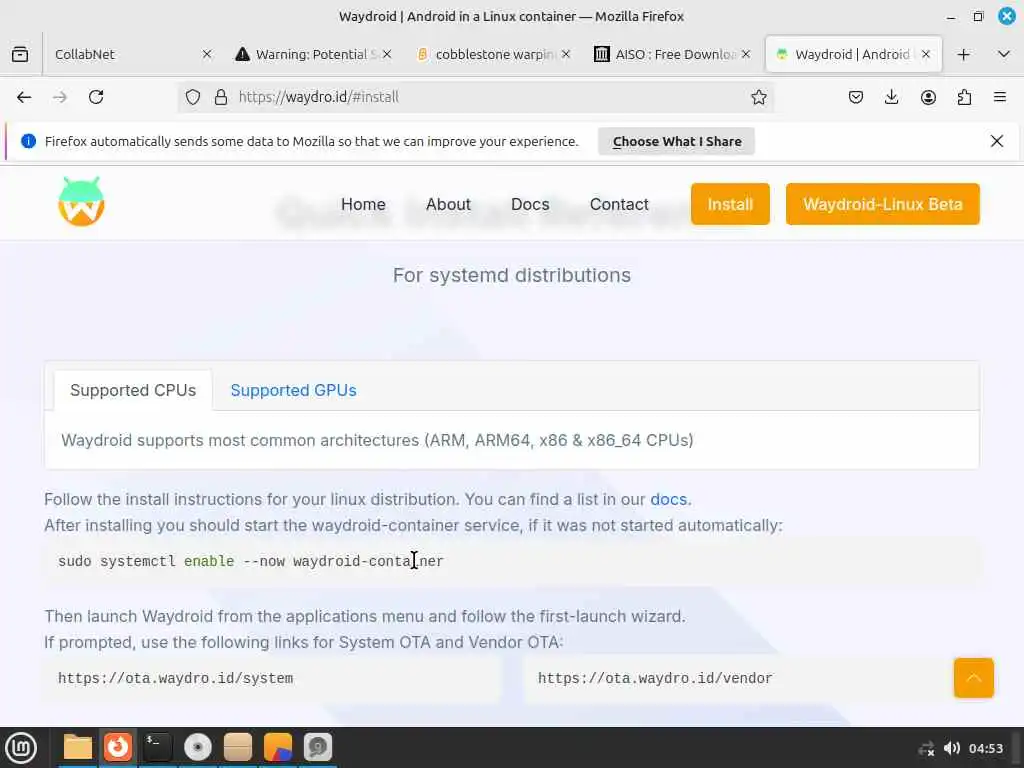Open the gray disk utility taskbar icon
The width and height of the screenshot is (1024, 768).
(x=318, y=748)
